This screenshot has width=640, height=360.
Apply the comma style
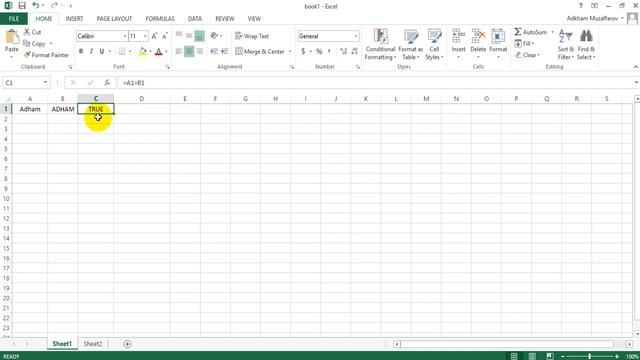tap(329, 51)
